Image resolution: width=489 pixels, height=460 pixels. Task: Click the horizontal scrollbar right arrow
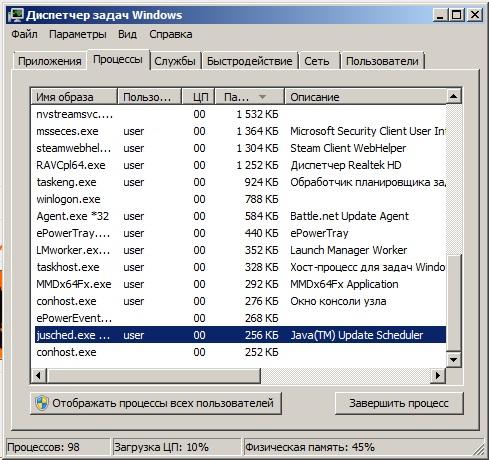click(x=438, y=376)
